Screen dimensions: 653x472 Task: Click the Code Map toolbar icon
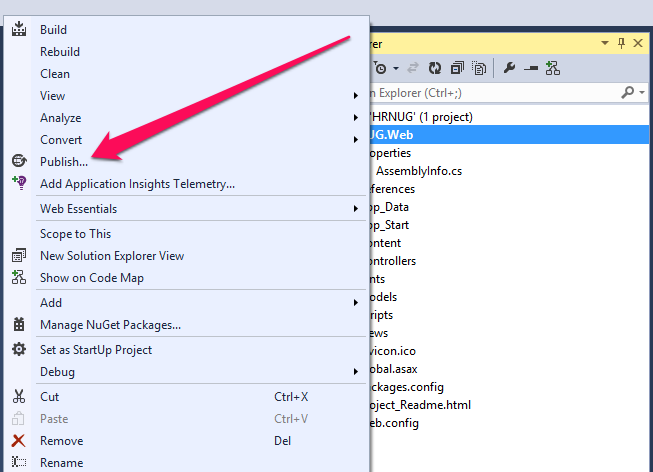click(553, 68)
